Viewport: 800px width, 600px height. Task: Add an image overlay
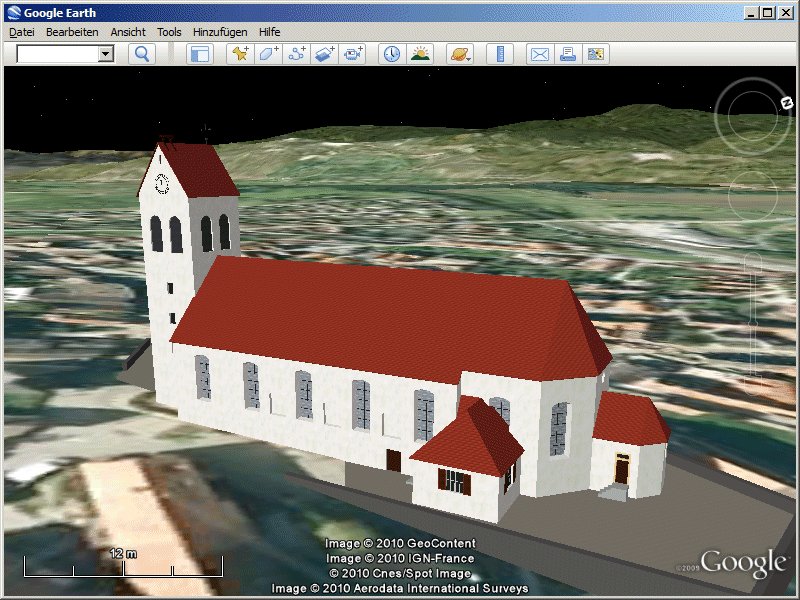[325, 54]
